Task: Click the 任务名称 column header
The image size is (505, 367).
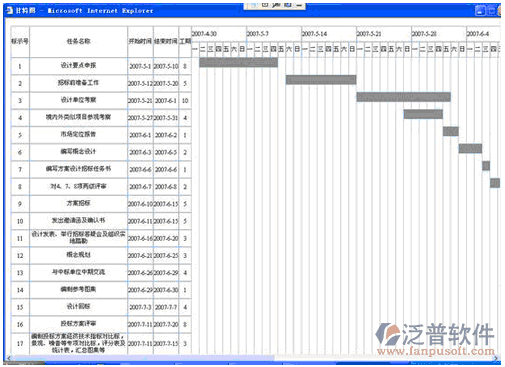Action: pos(78,42)
